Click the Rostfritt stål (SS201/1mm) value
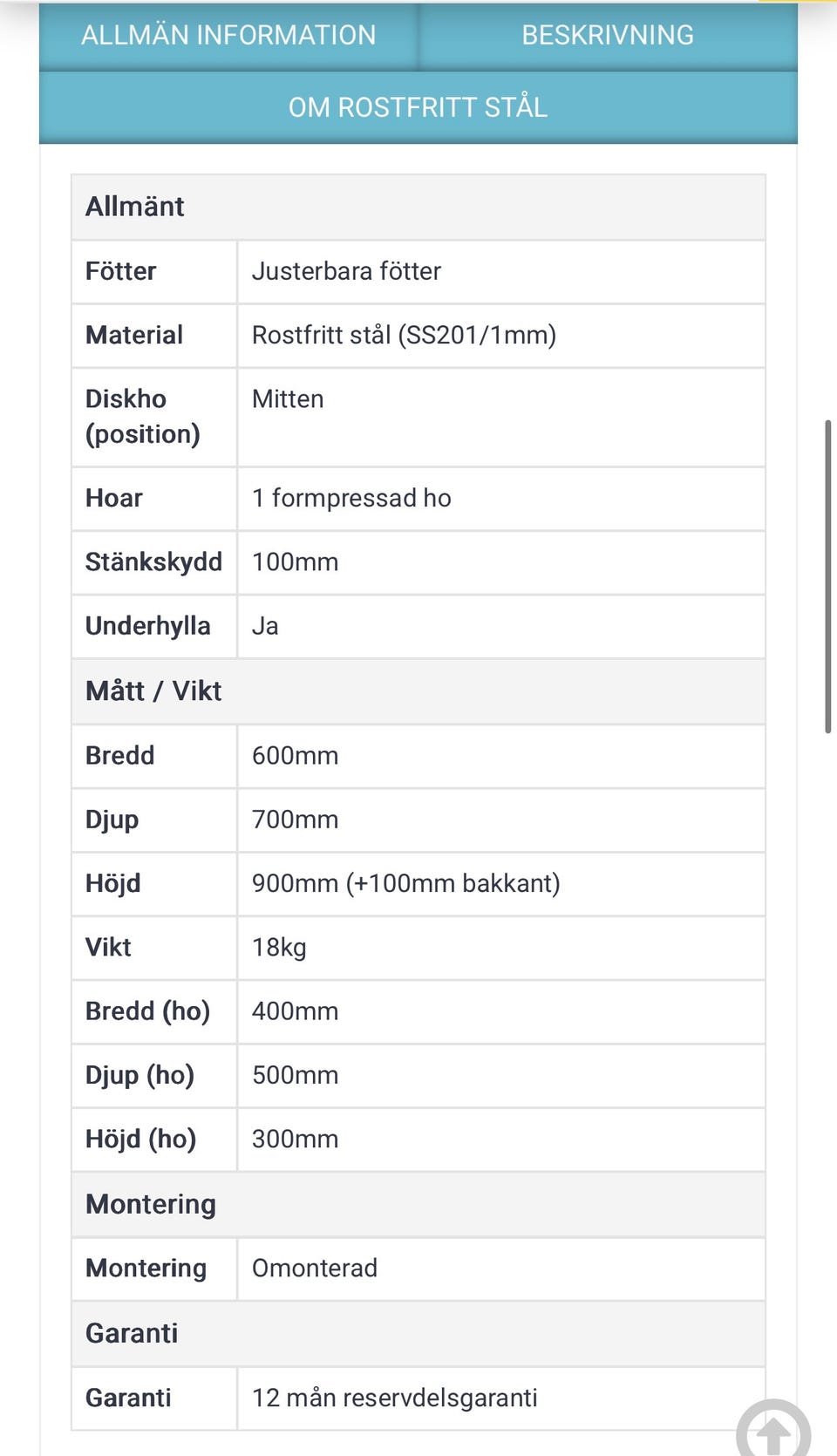 point(404,335)
